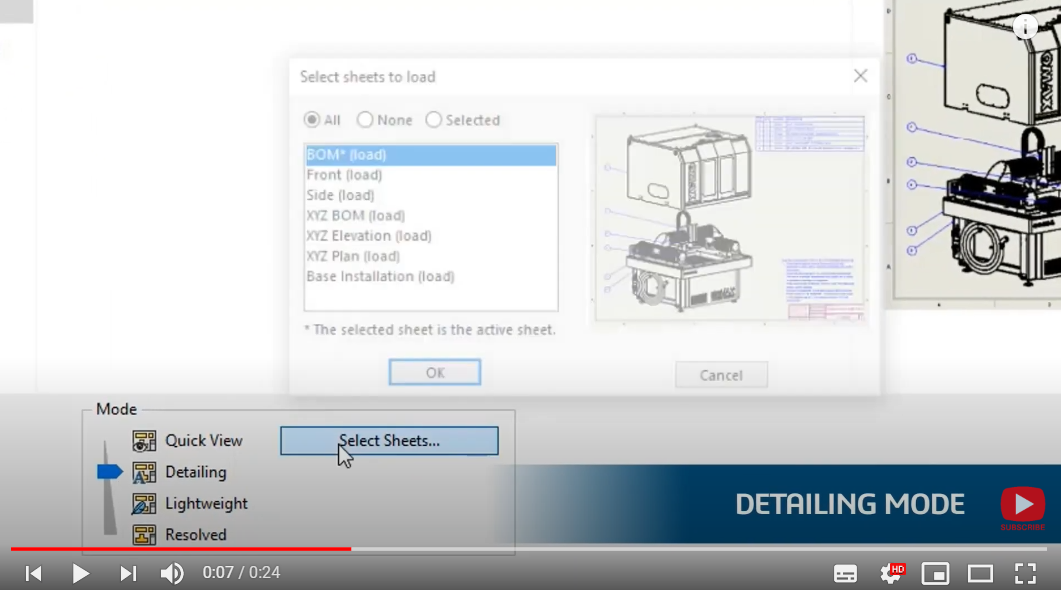Confirm with the OK button
This screenshot has height=590, width=1061.
pos(434,371)
